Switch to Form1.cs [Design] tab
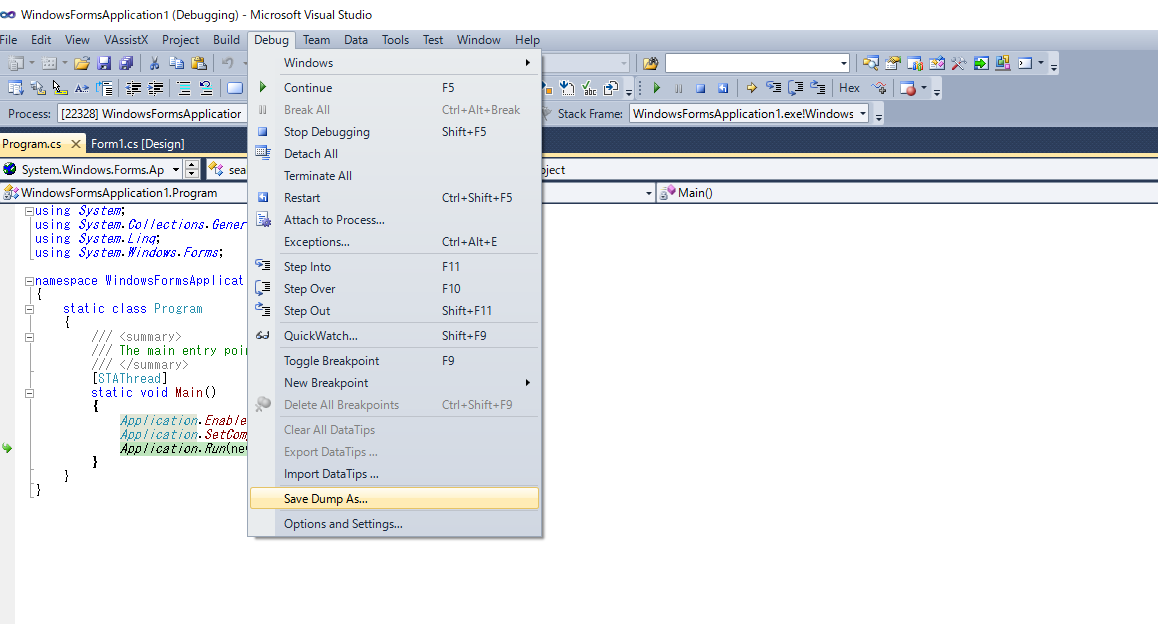 click(x=137, y=144)
